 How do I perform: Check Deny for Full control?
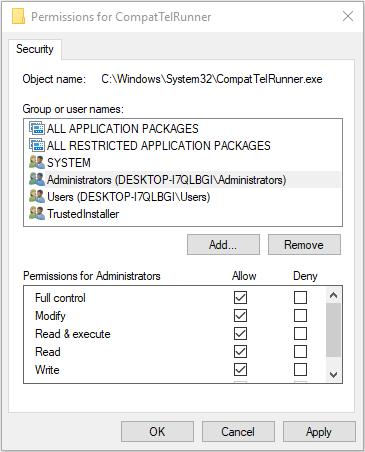click(x=300, y=297)
